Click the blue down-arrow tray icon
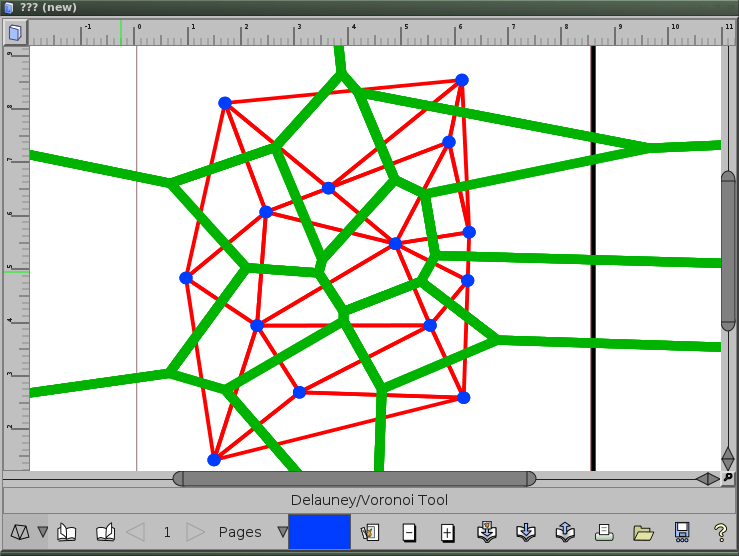Viewport: 739px width, 556px height. point(525,532)
